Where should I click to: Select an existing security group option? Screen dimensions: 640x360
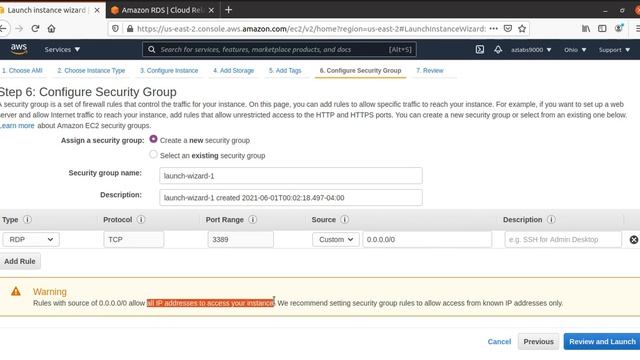tap(153, 155)
